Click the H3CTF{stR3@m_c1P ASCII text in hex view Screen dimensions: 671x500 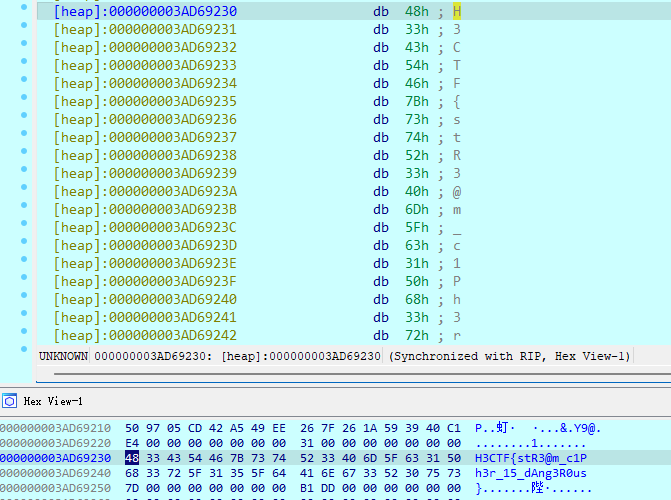coord(530,457)
